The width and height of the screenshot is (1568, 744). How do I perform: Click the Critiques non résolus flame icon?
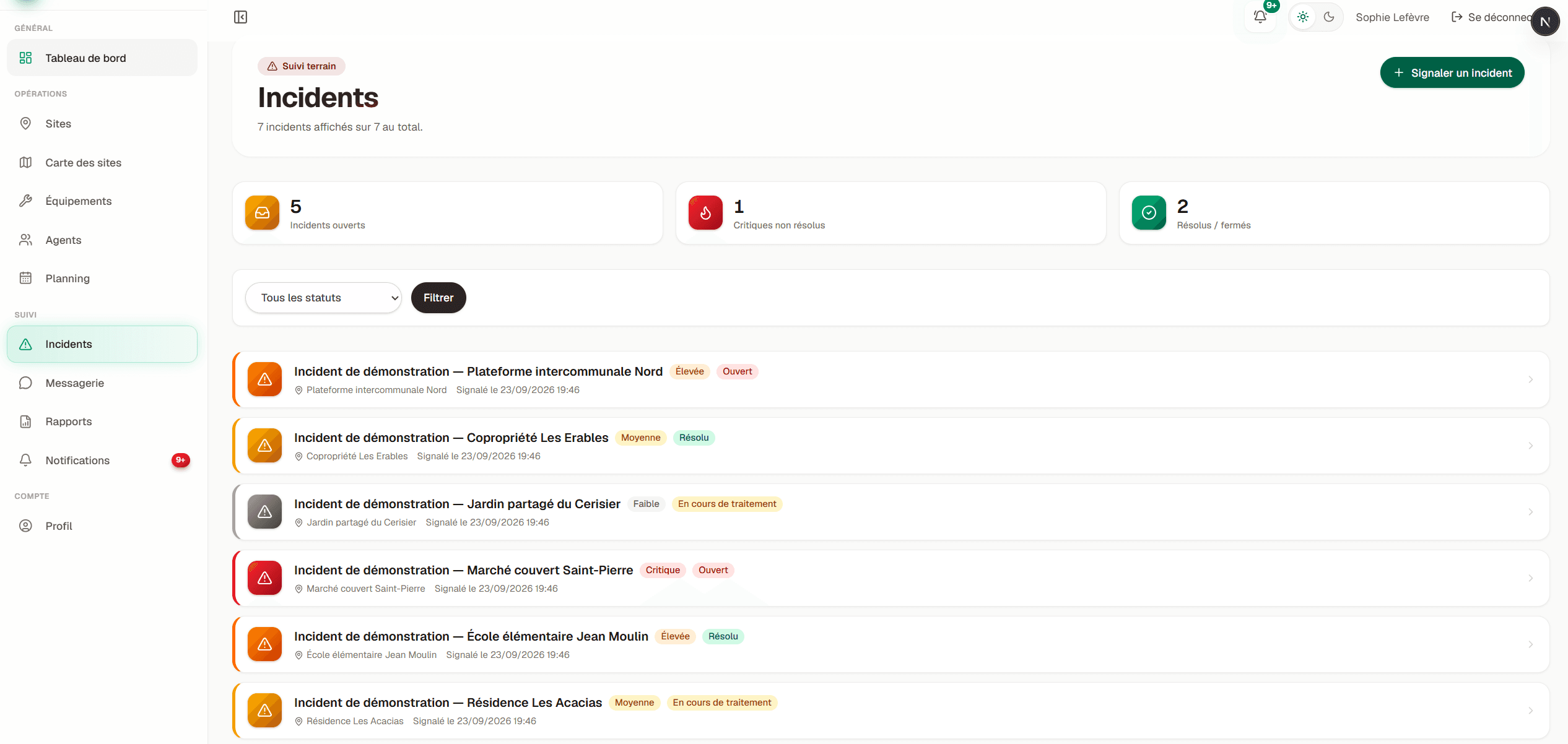pyautogui.click(x=705, y=213)
